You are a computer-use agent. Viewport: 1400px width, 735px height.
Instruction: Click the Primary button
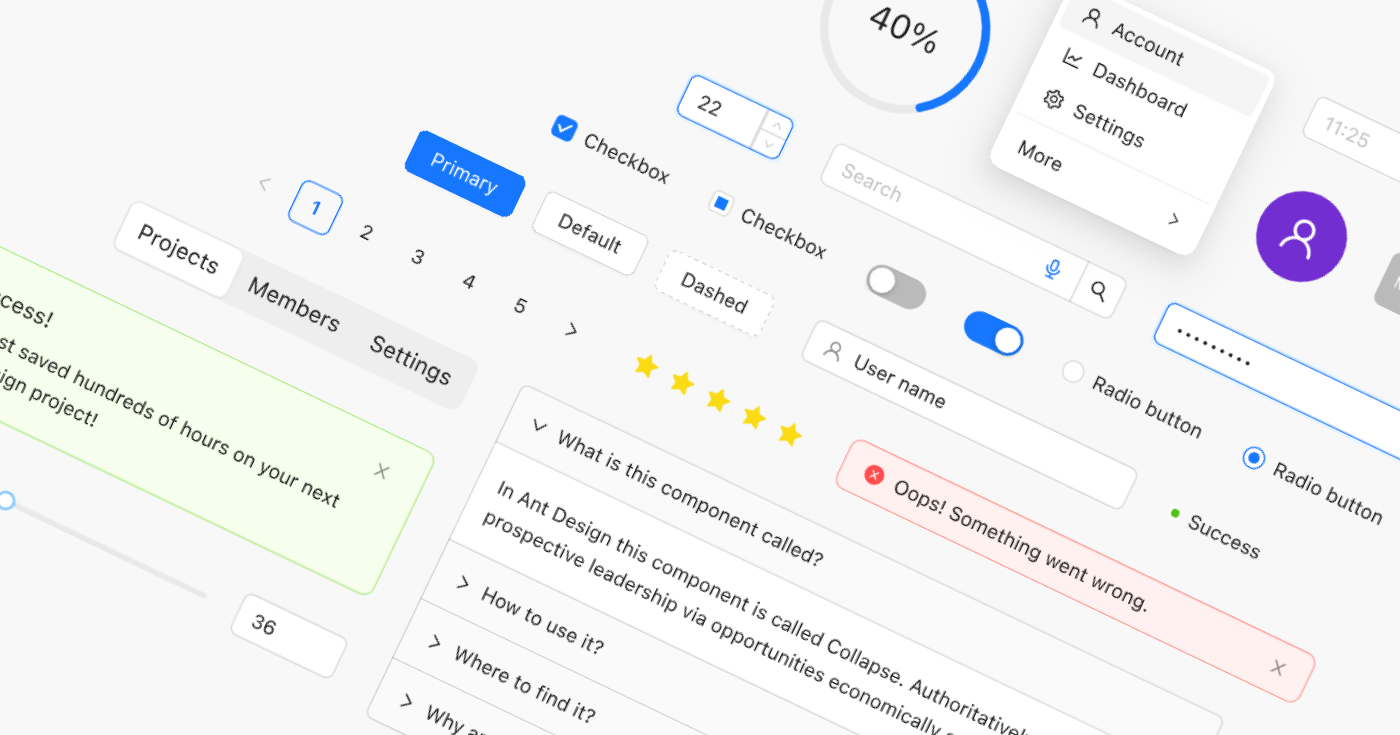tap(464, 174)
